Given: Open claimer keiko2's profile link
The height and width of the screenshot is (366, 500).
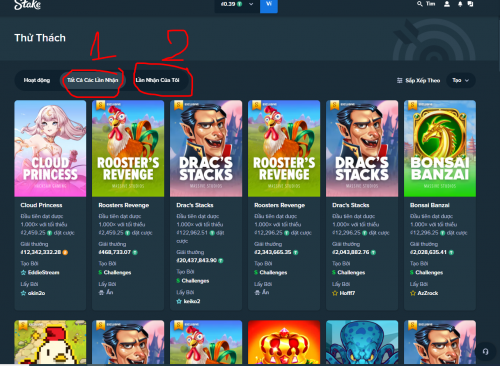Looking at the screenshot, I should (192, 301).
